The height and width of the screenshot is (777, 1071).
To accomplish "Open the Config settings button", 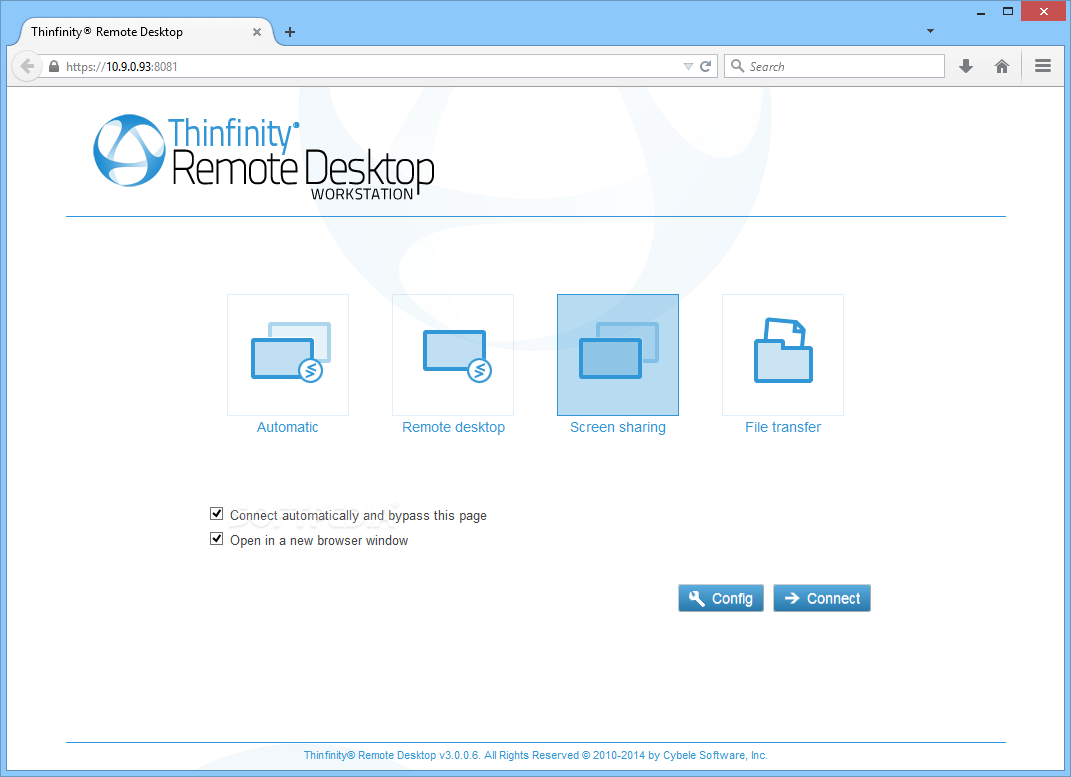I will point(721,598).
